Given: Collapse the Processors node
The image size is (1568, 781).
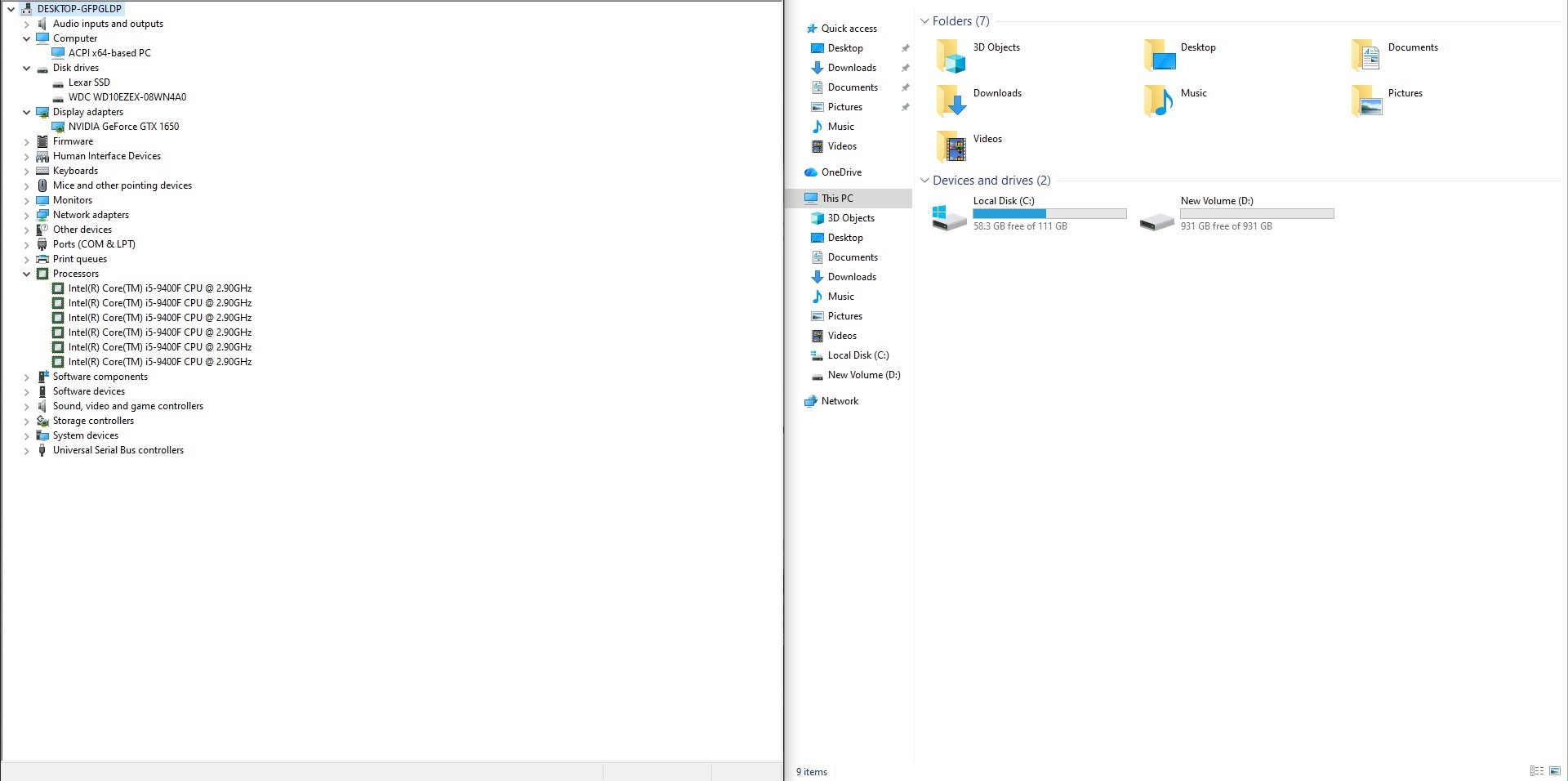Looking at the screenshot, I should 27,274.
